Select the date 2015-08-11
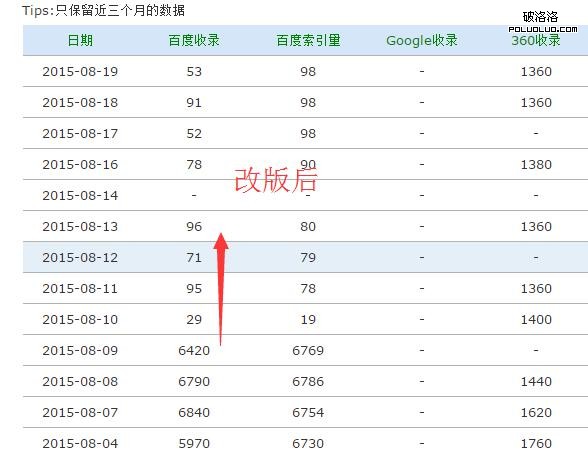This screenshot has height=455, width=588. 80,288
